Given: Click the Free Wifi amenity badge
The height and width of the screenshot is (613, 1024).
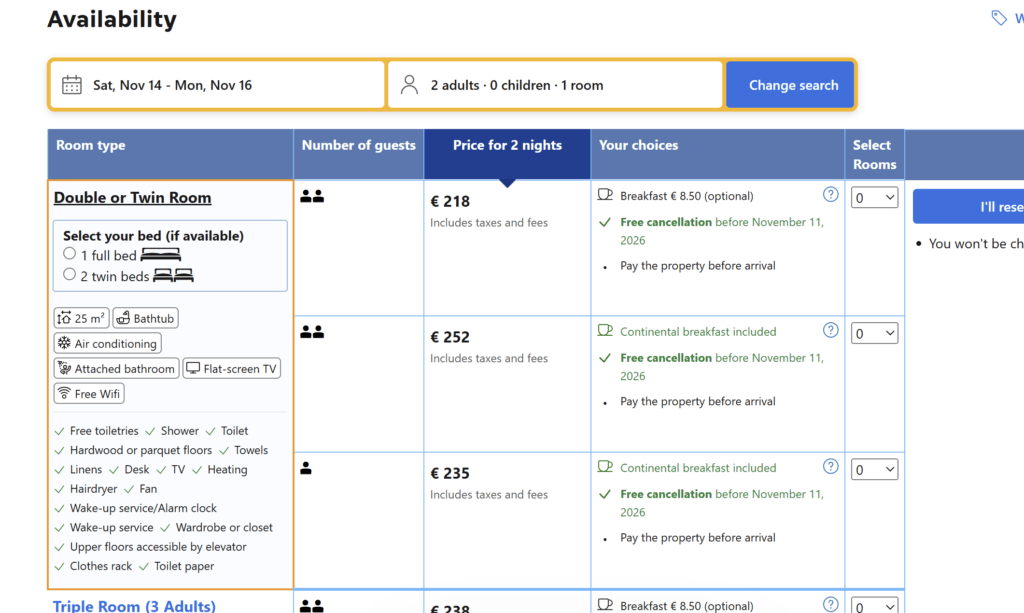Looking at the screenshot, I should (89, 394).
